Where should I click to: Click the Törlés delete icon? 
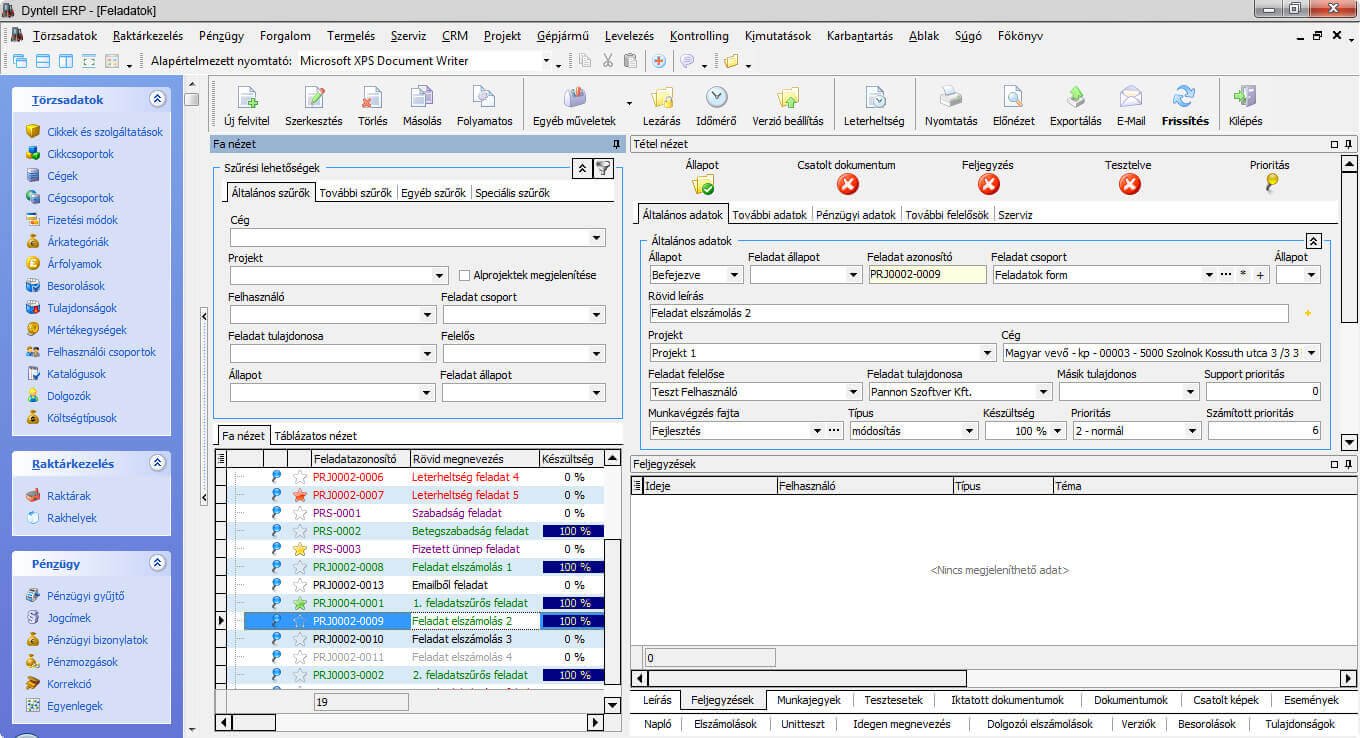coord(372,98)
